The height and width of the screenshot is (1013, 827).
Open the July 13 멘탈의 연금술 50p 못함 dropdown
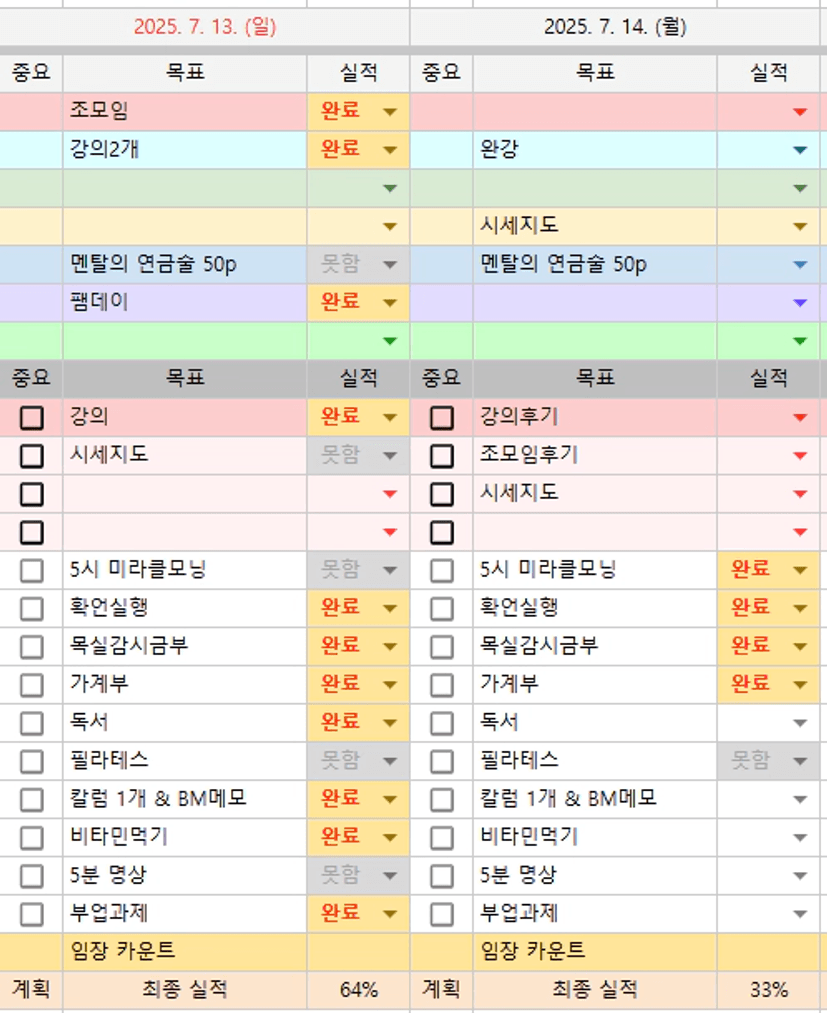(x=390, y=265)
